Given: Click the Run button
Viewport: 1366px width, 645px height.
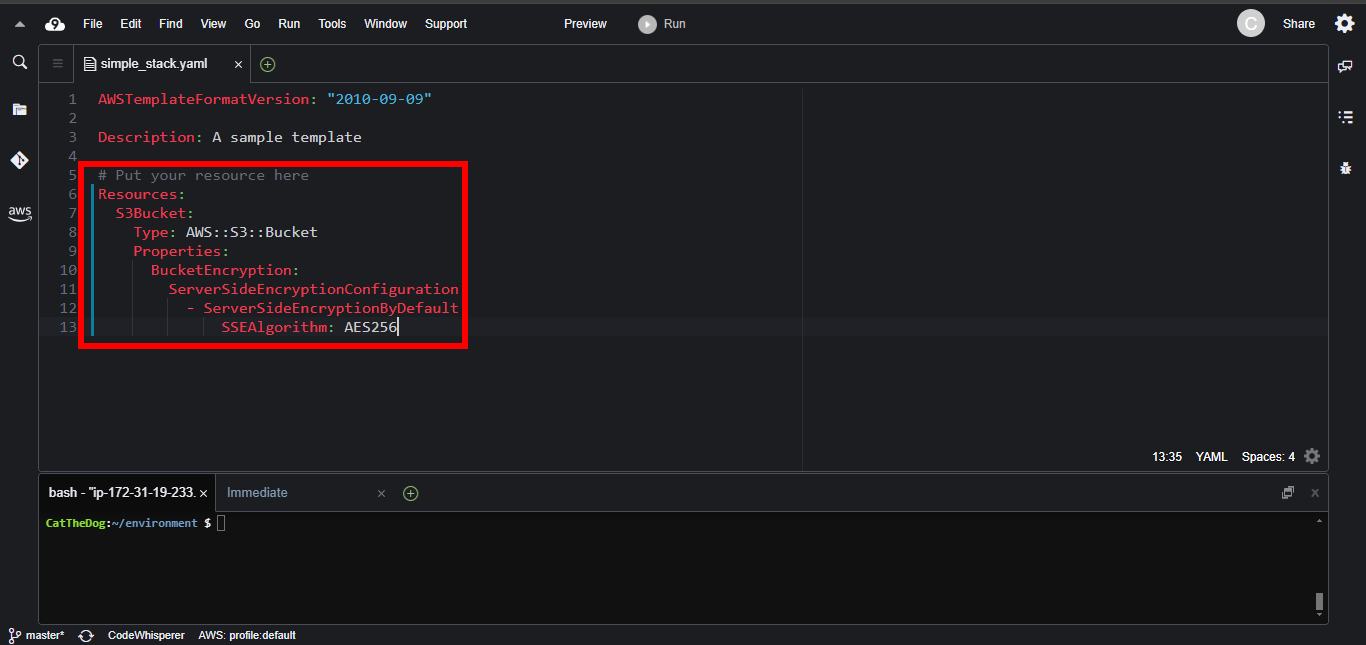Looking at the screenshot, I should [663, 24].
